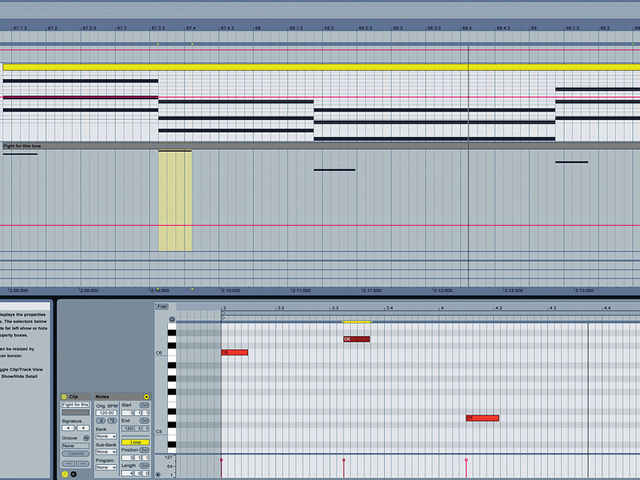Nudge the clip backward with the left nudge button
Screen dimensions: 640x480
click(x=68, y=464)
